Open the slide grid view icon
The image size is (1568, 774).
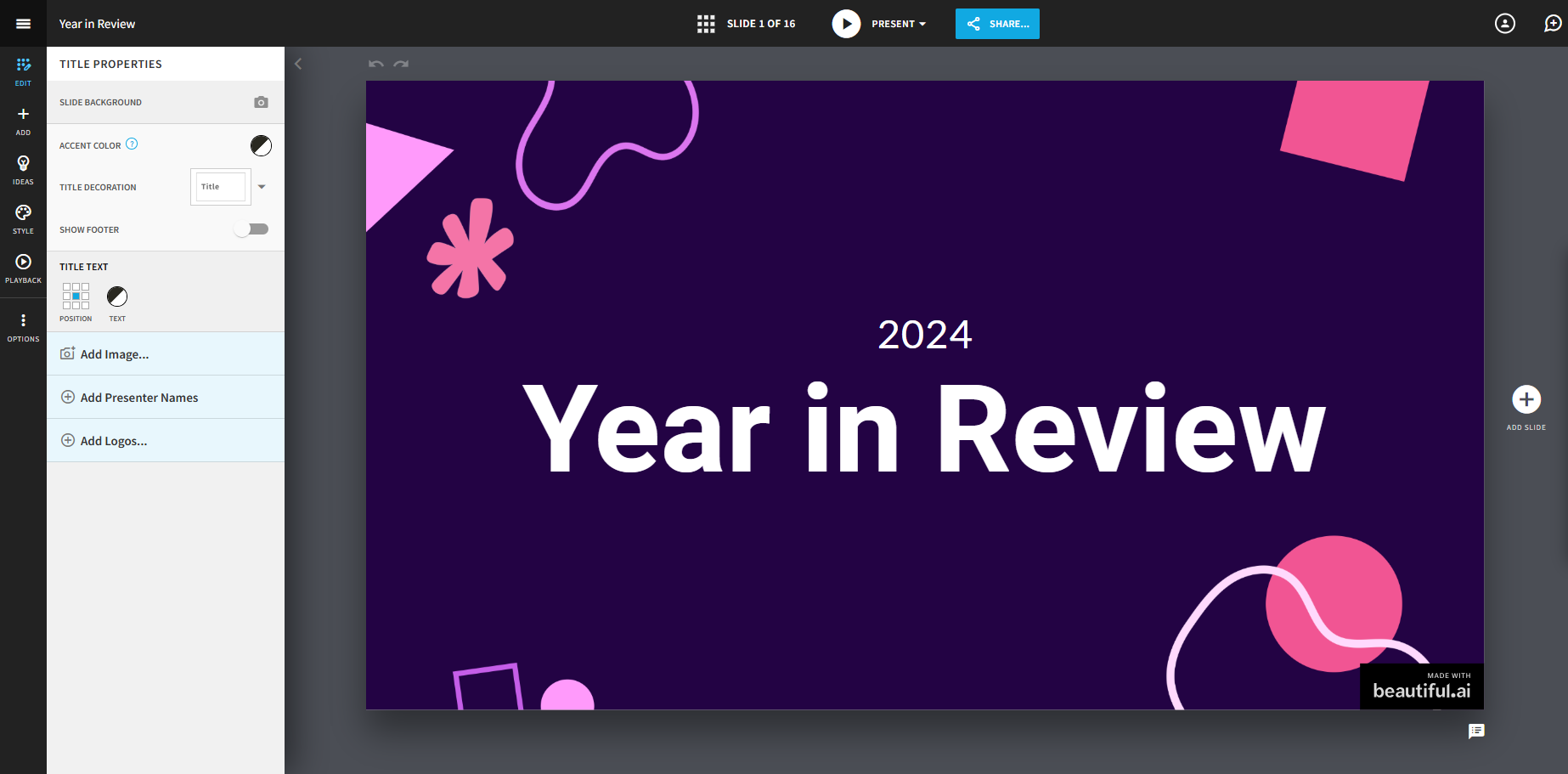tap(706, 24)
